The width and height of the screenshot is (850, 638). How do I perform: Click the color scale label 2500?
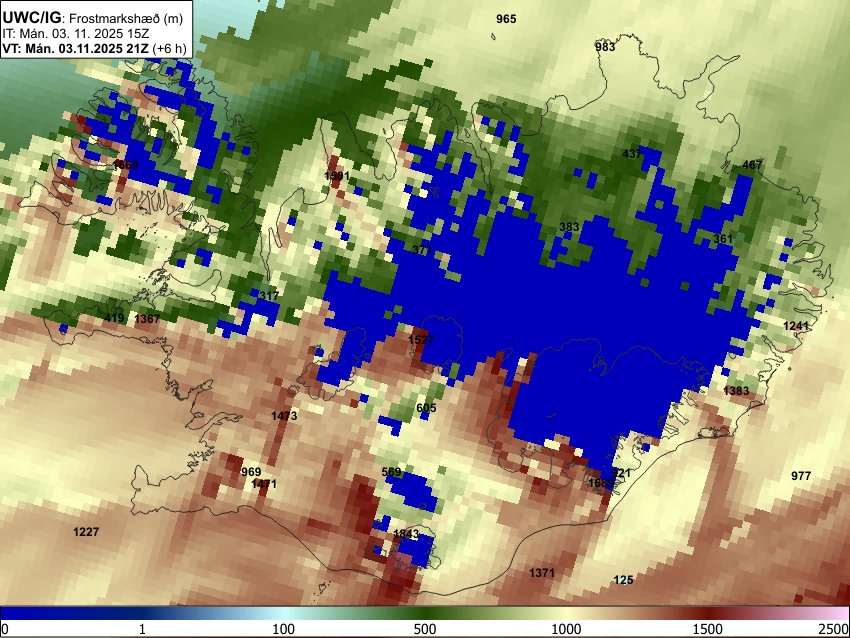coord(834,629)
